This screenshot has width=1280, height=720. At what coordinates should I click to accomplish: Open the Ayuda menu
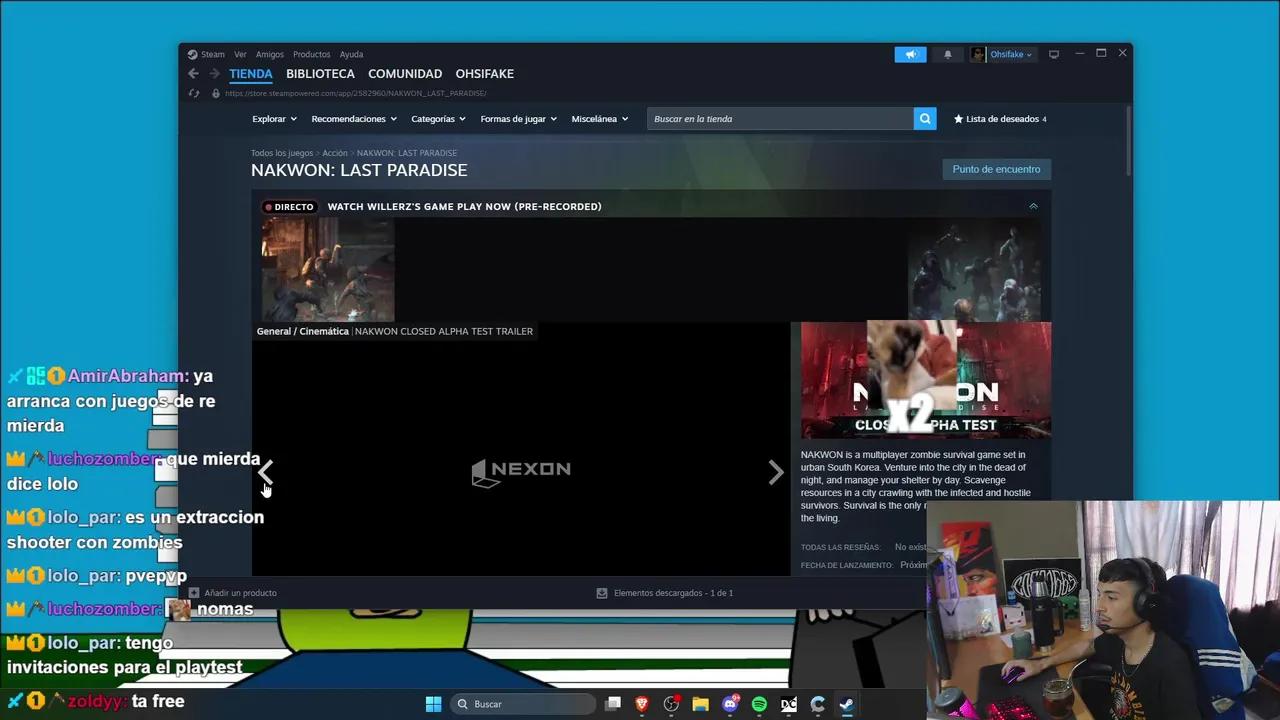coord(351,54)
